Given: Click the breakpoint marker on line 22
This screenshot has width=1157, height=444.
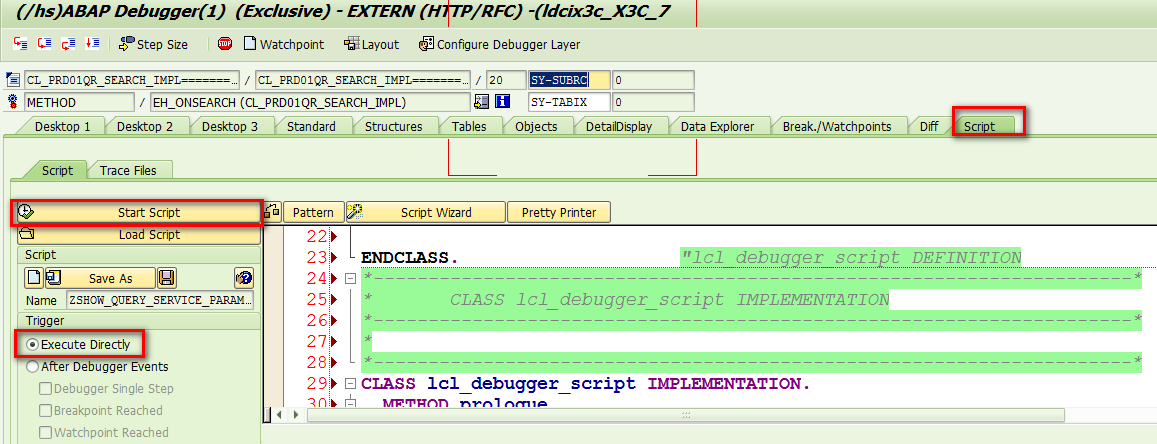Looking at the screenshot, I should point(334,237).
